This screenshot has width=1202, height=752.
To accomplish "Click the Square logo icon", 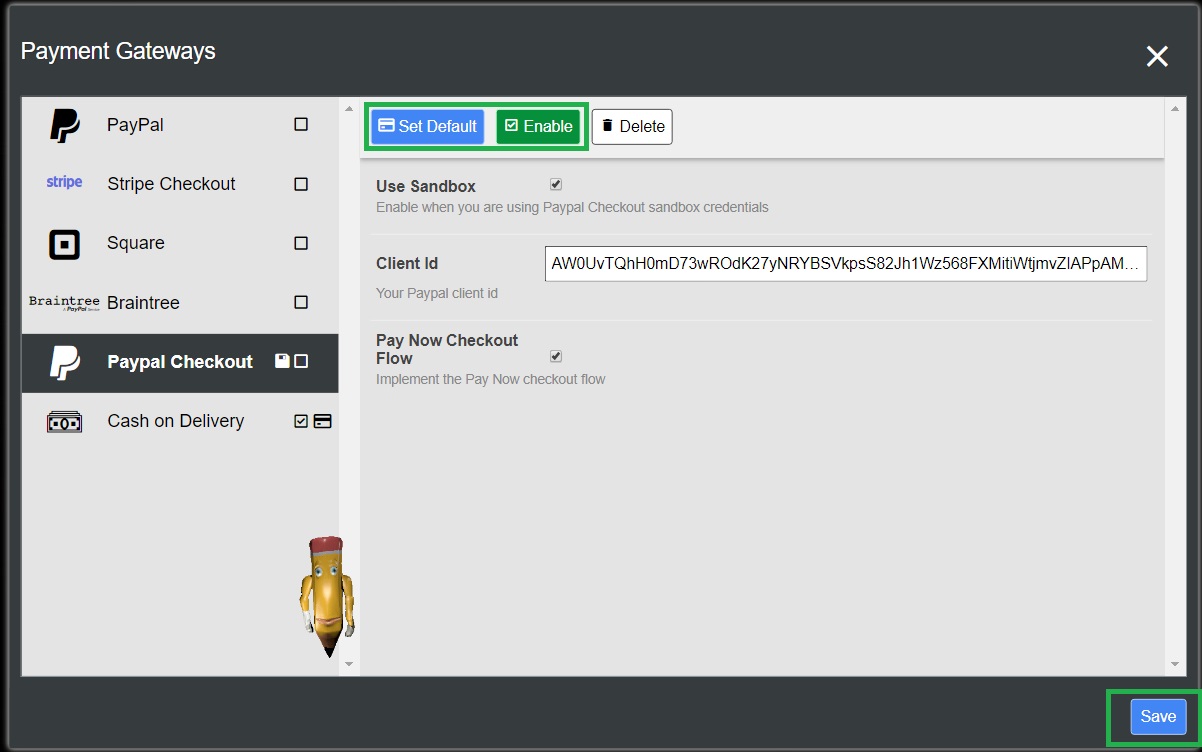I will pos(64,244).
